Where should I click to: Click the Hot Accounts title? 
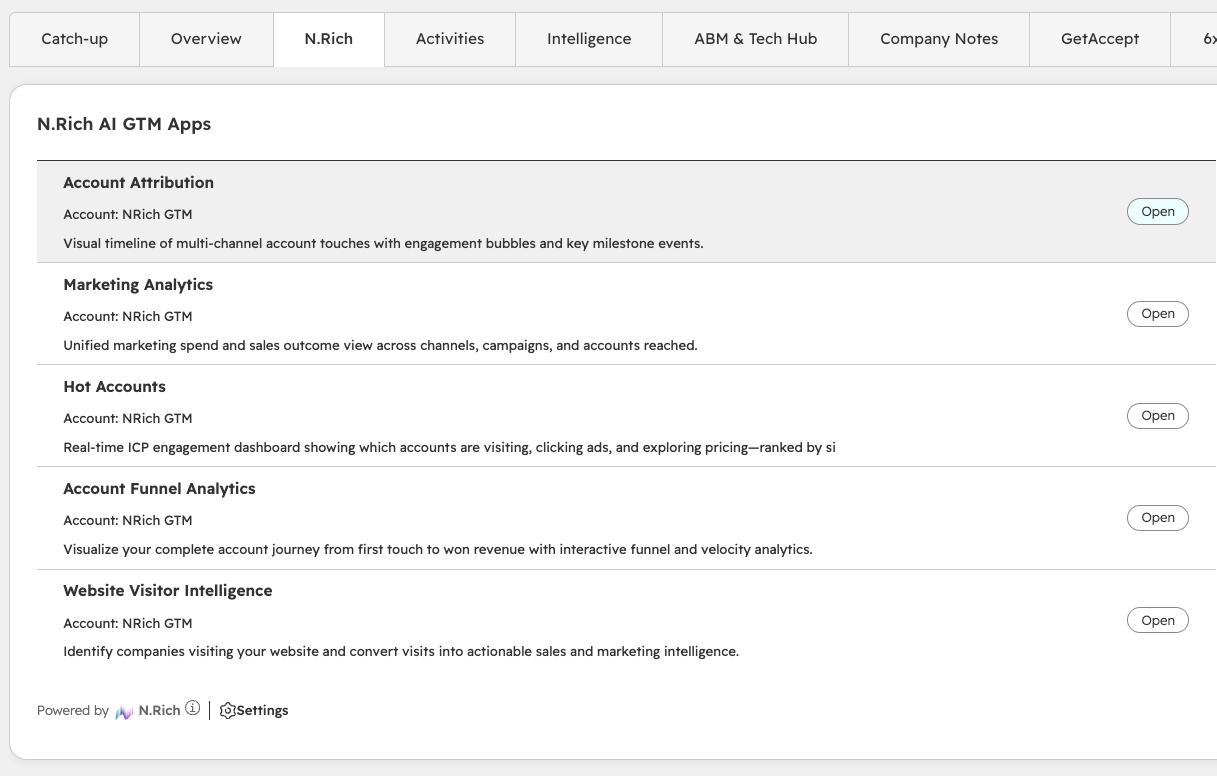tap(115, 387)
